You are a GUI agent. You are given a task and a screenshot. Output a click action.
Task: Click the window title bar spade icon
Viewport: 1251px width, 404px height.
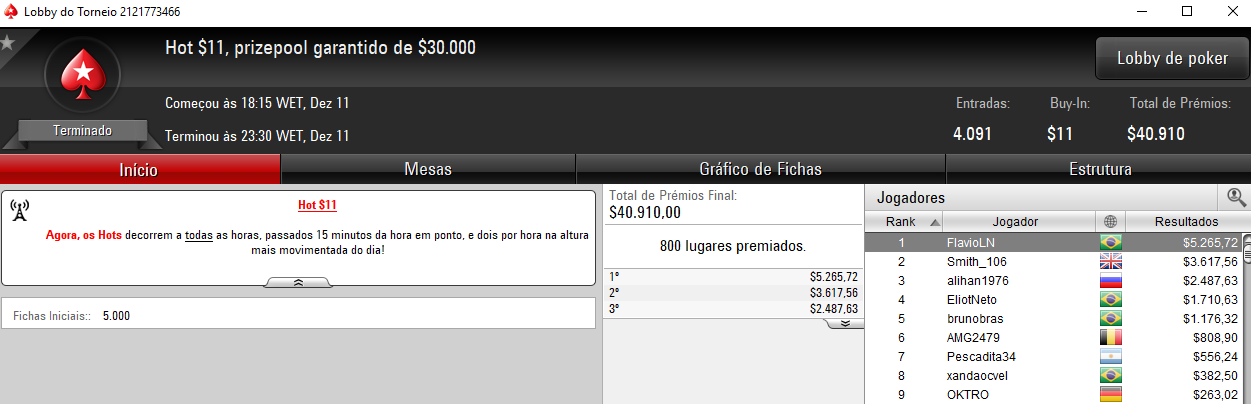11,11
